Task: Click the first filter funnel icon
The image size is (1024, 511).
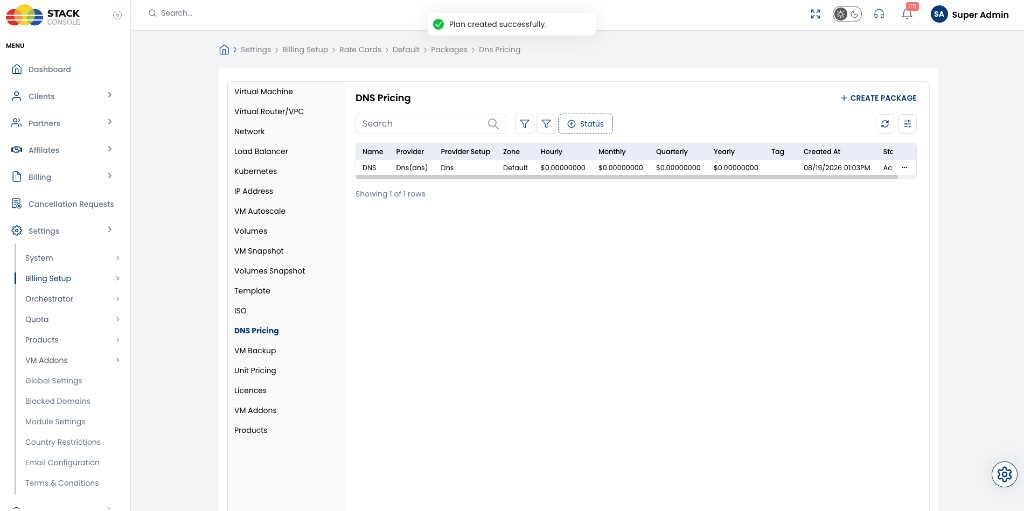Action: 524,124
